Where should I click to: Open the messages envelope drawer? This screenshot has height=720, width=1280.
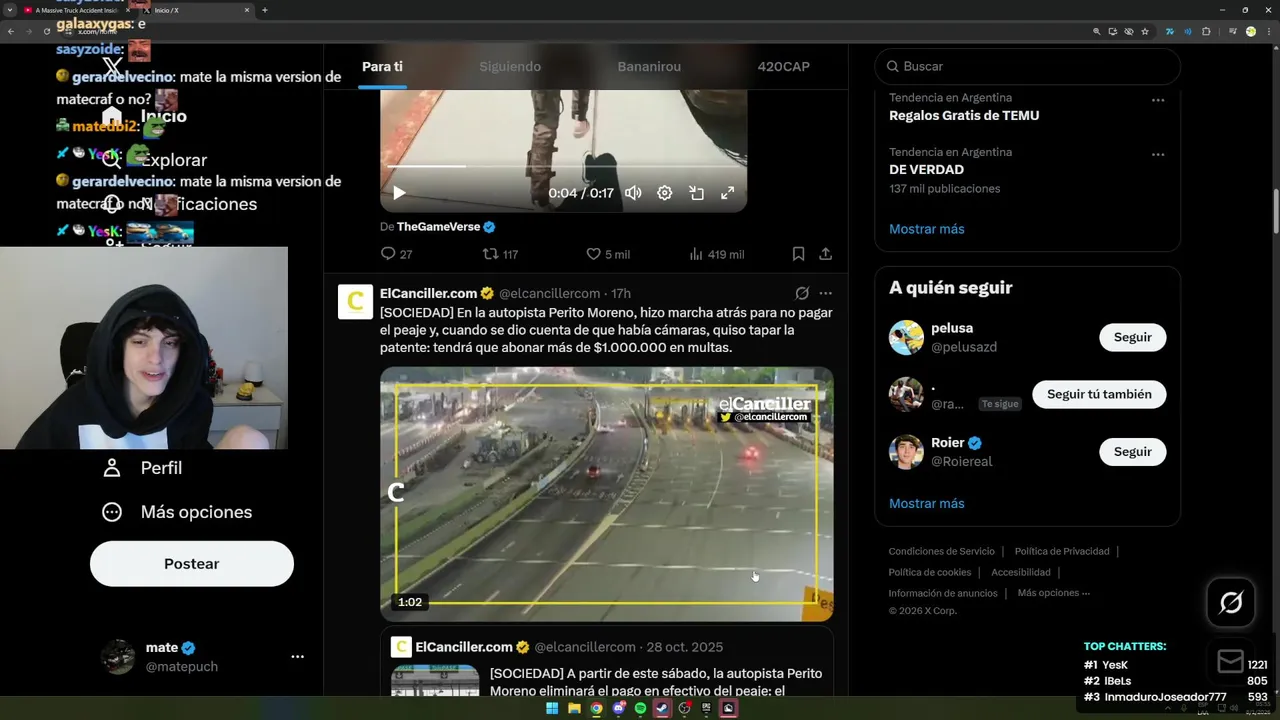pos(1231,662)
